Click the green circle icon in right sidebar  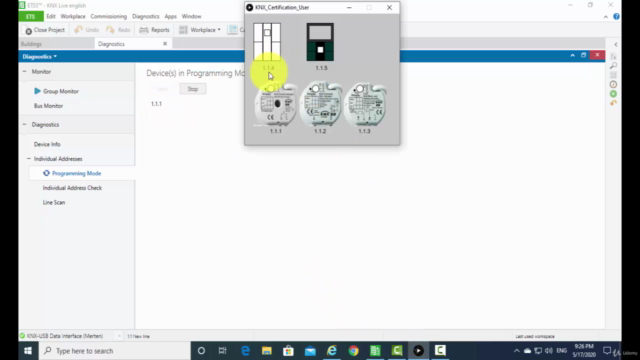[x=613, y=94]
